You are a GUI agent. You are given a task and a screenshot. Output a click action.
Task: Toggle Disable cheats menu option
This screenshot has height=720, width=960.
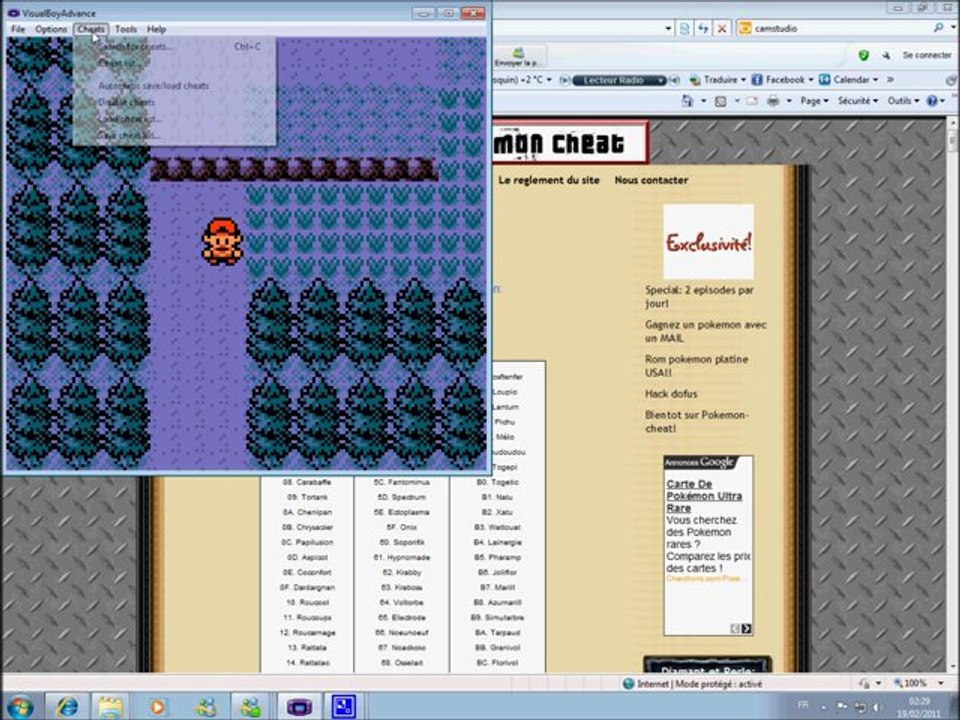174,102
